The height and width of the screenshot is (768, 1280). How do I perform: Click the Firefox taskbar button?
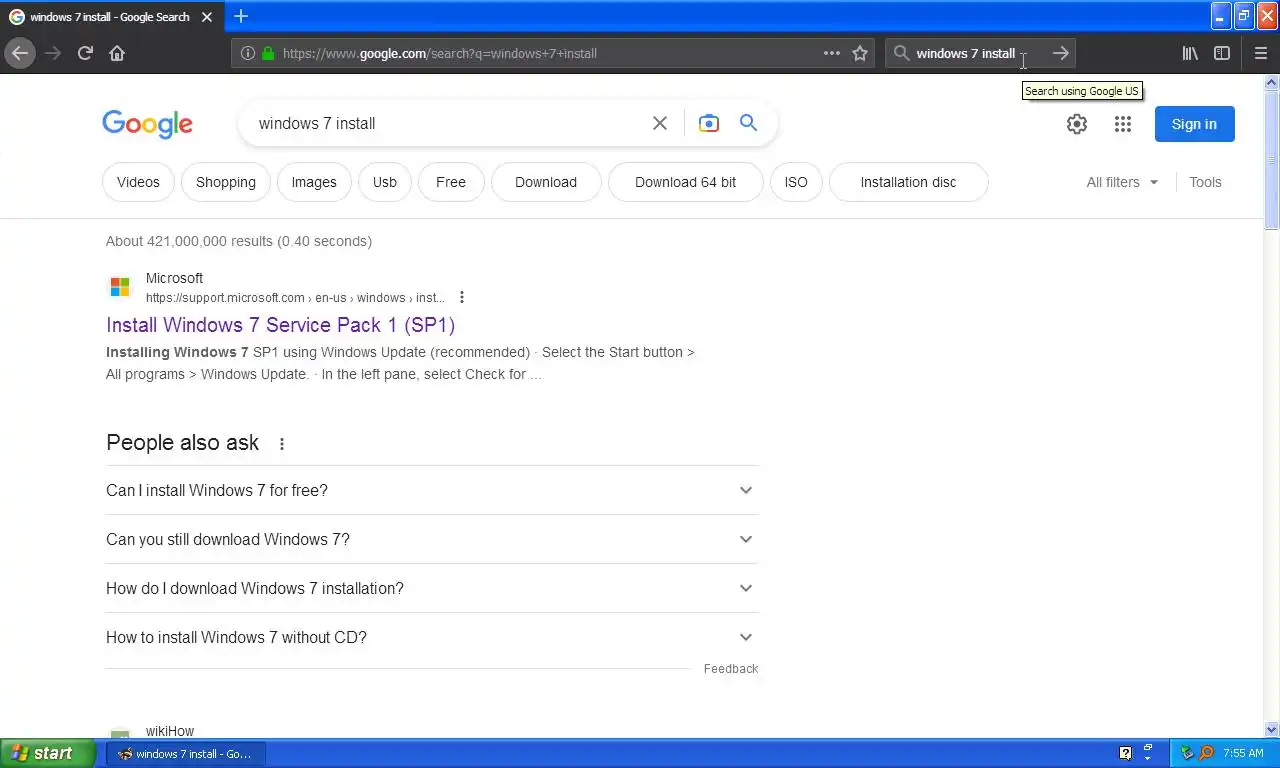[x=186, y=754]
